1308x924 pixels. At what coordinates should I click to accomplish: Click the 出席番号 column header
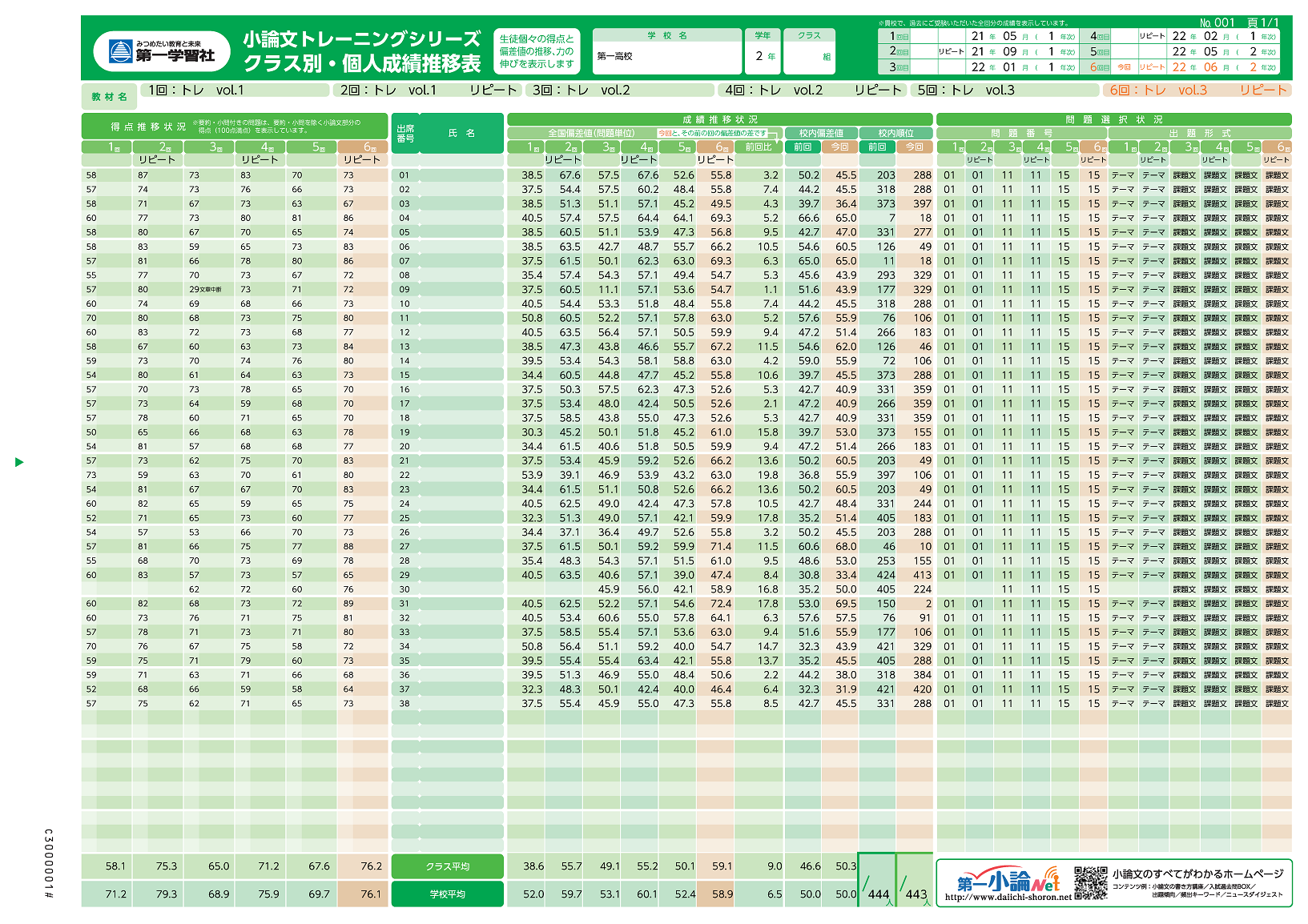point(405,133)
